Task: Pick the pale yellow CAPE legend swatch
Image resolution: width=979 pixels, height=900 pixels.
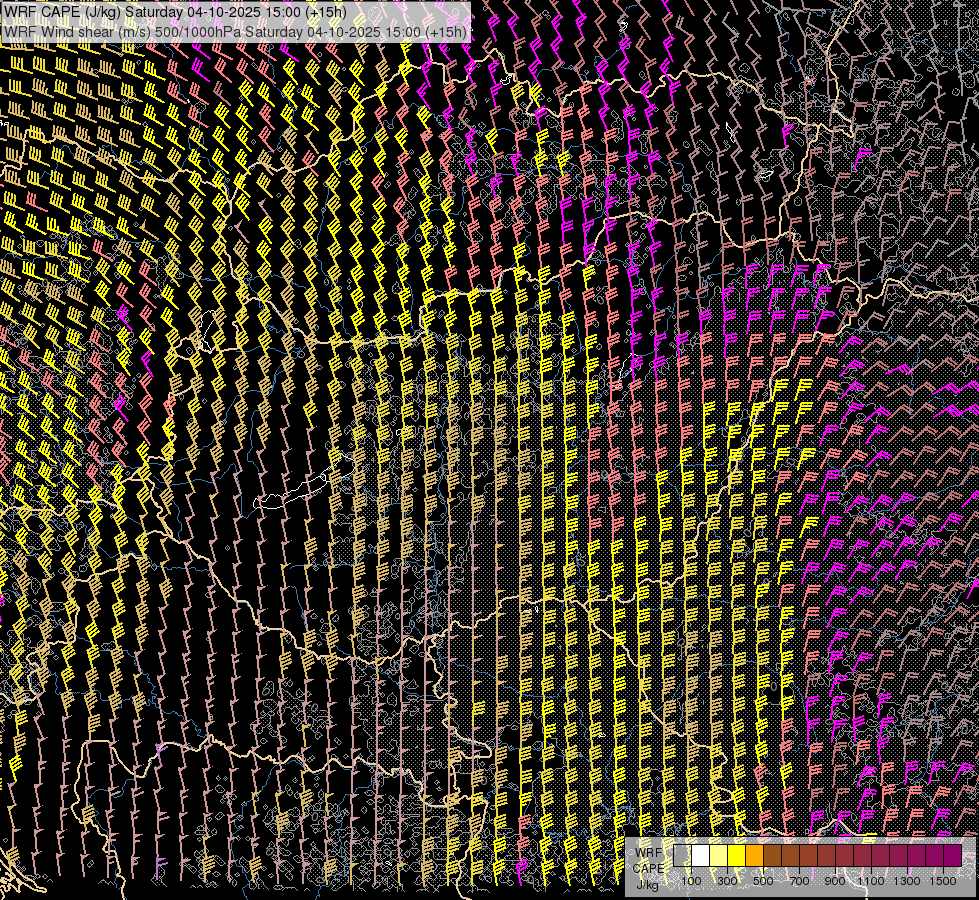Action: point(718,856)
